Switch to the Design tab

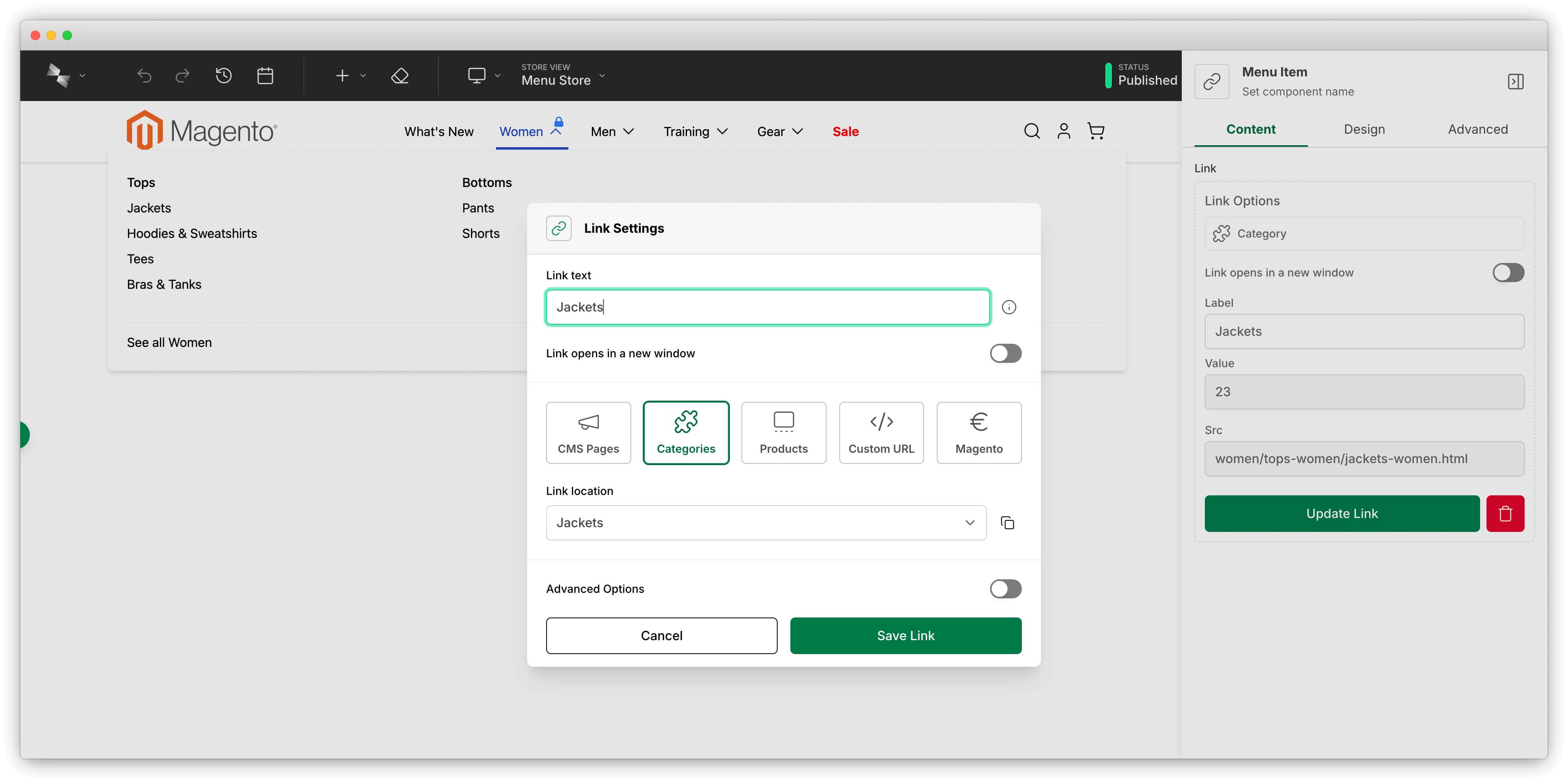tap(1364, 129)
